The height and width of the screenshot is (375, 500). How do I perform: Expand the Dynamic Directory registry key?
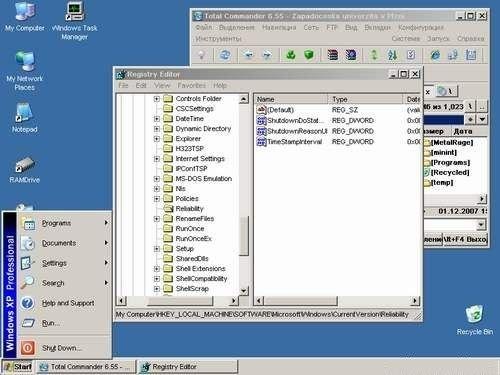click(x=156, y=129)
